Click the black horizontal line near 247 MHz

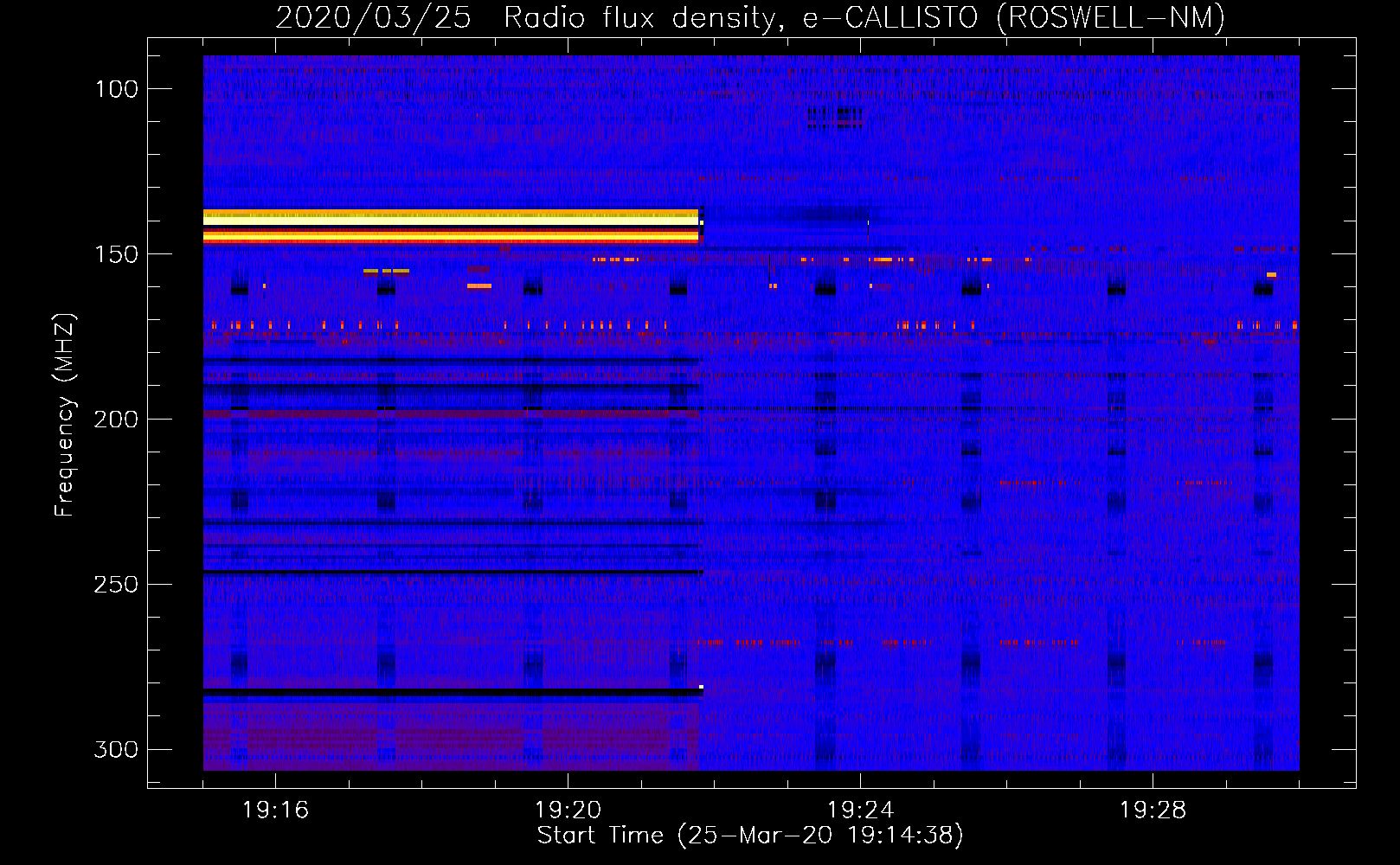[x=453, y=573]
